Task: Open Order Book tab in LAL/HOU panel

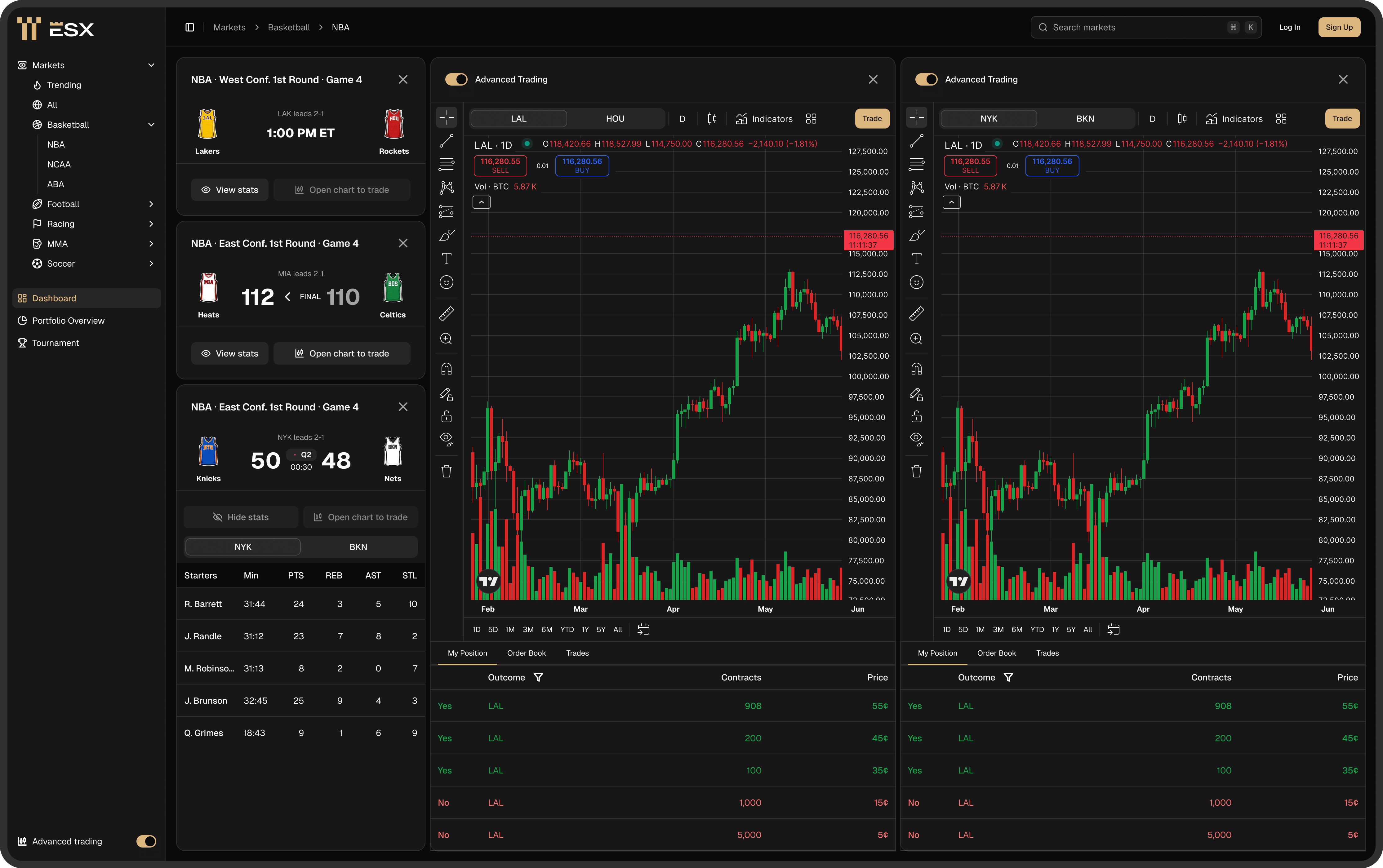Action: (x=527, y=653)
